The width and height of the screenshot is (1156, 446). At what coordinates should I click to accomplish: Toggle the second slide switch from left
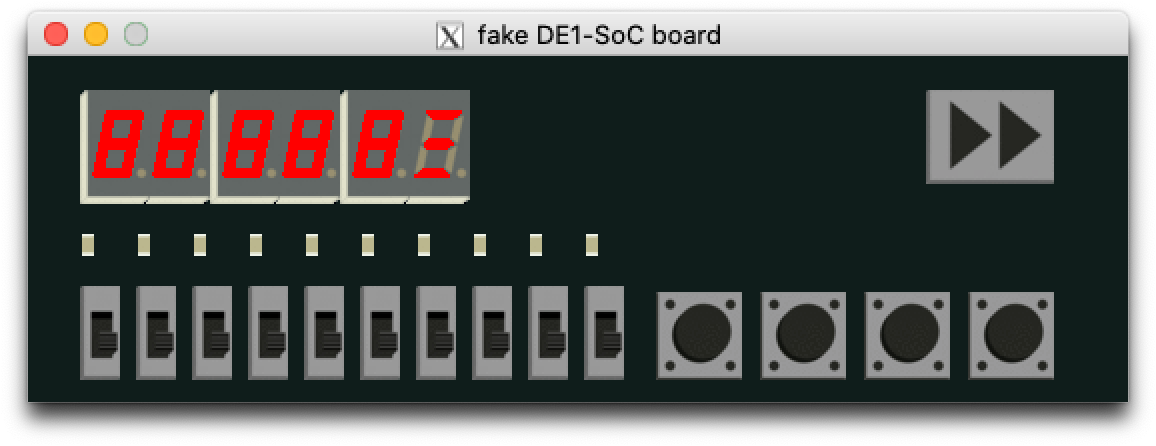click(x=156, y=332)
